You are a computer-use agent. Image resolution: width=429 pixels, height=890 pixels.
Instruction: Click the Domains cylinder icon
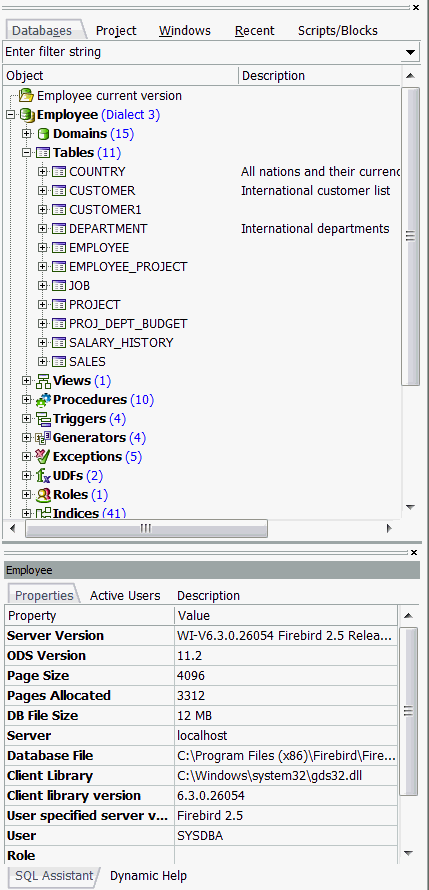[43, 135]
